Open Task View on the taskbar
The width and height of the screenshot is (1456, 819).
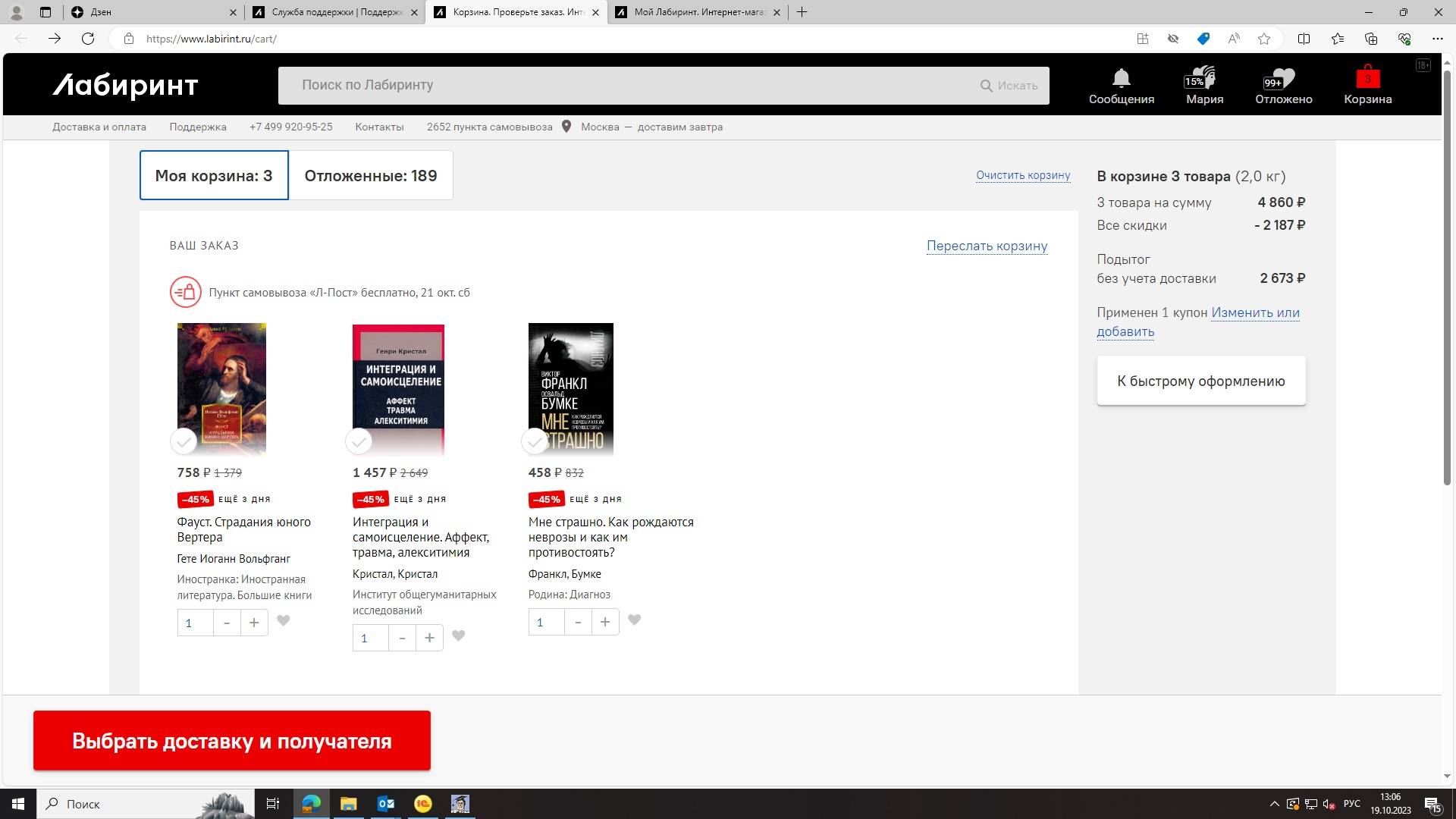click(x=273, y=804)
